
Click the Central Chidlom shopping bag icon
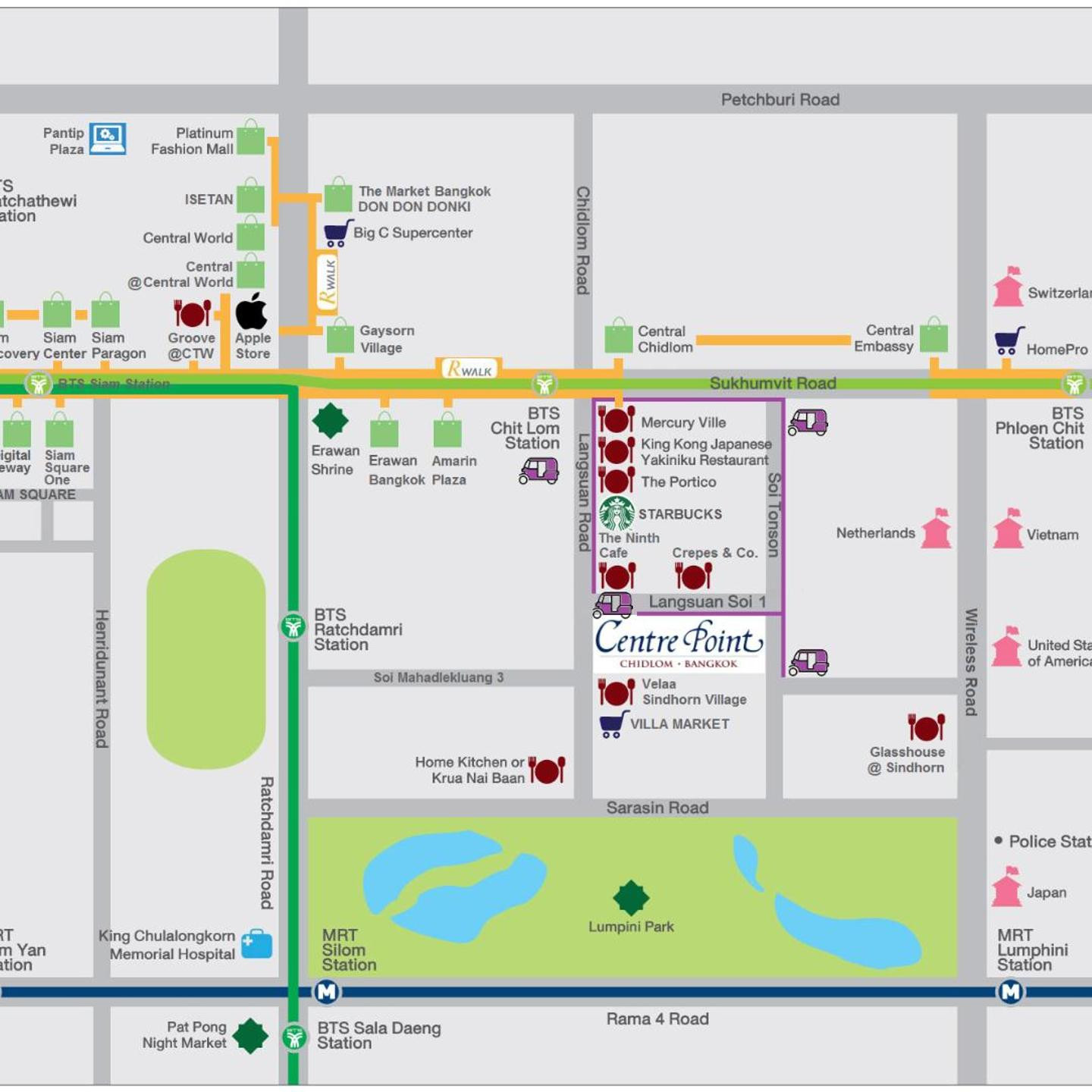[x=619, y=336]
